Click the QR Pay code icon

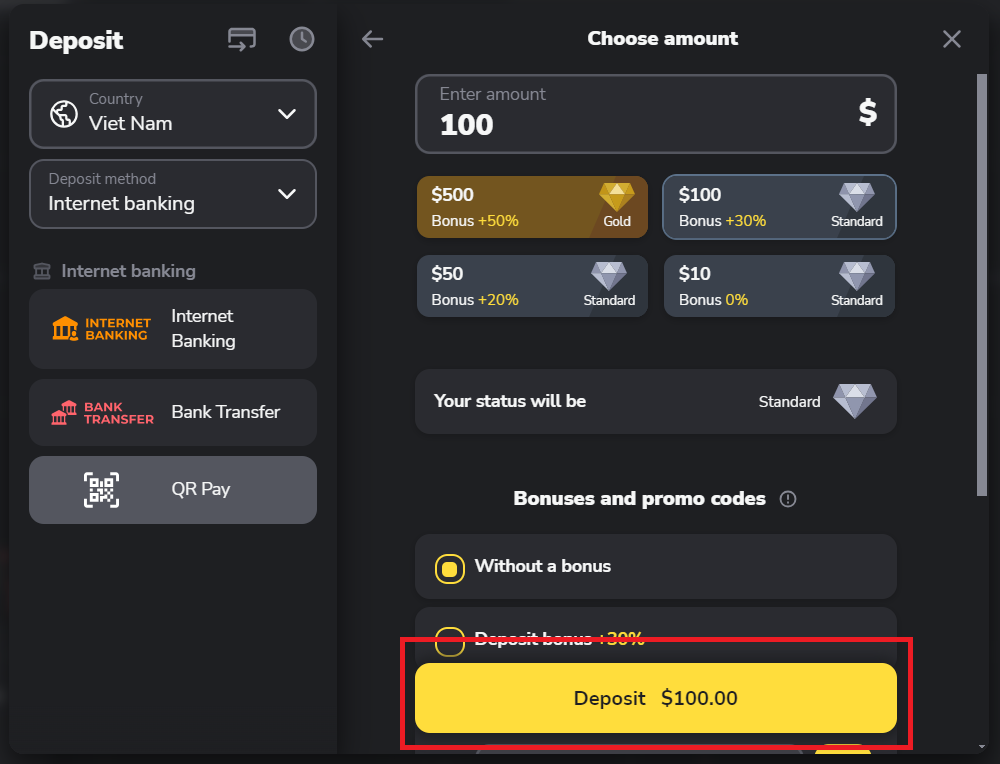coord(101,490)
